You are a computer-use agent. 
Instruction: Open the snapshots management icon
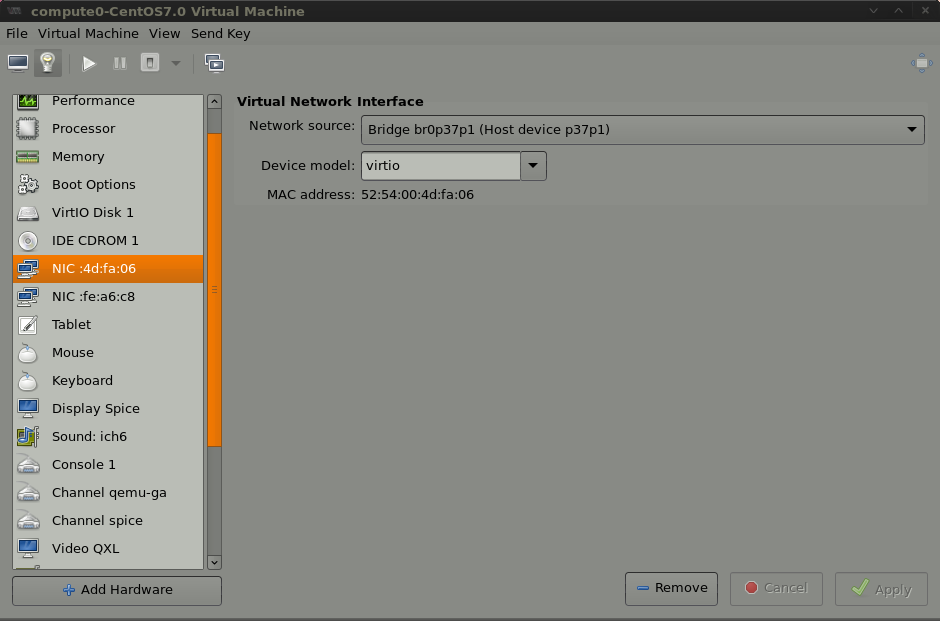point(214,63)
